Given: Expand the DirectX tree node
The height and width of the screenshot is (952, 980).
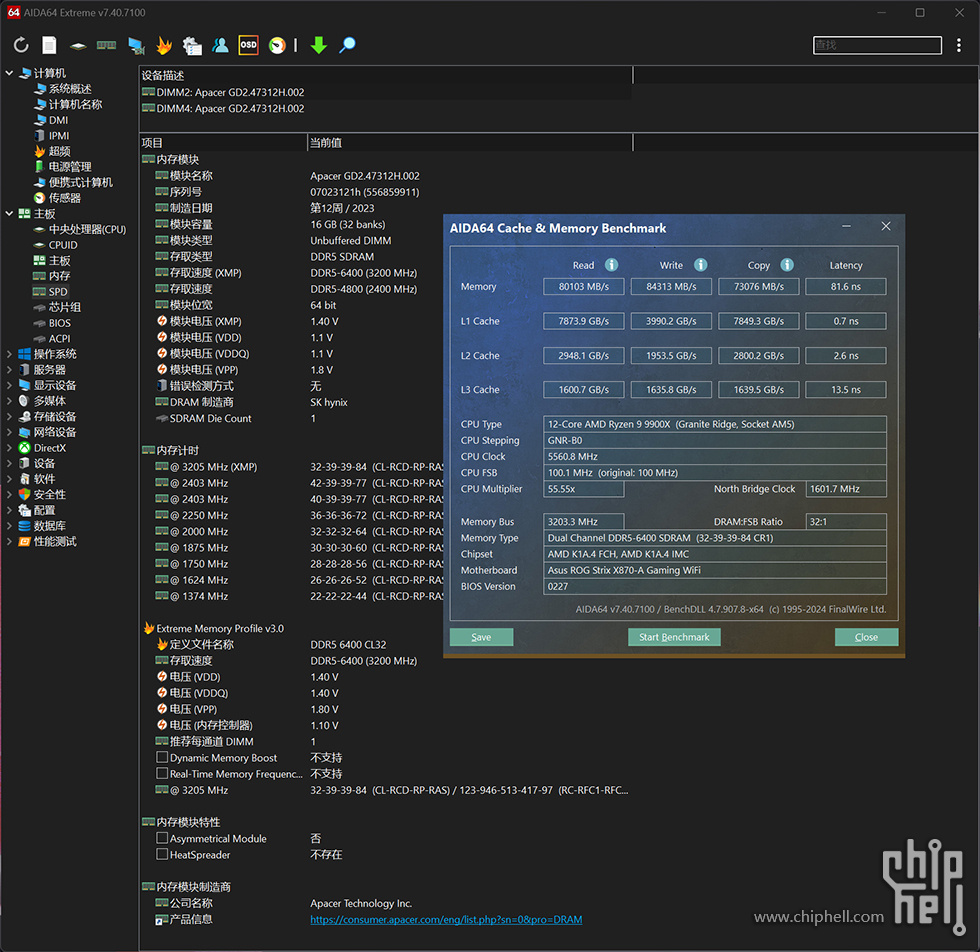Looking at the screenshot, I should (x=10, y=448).
